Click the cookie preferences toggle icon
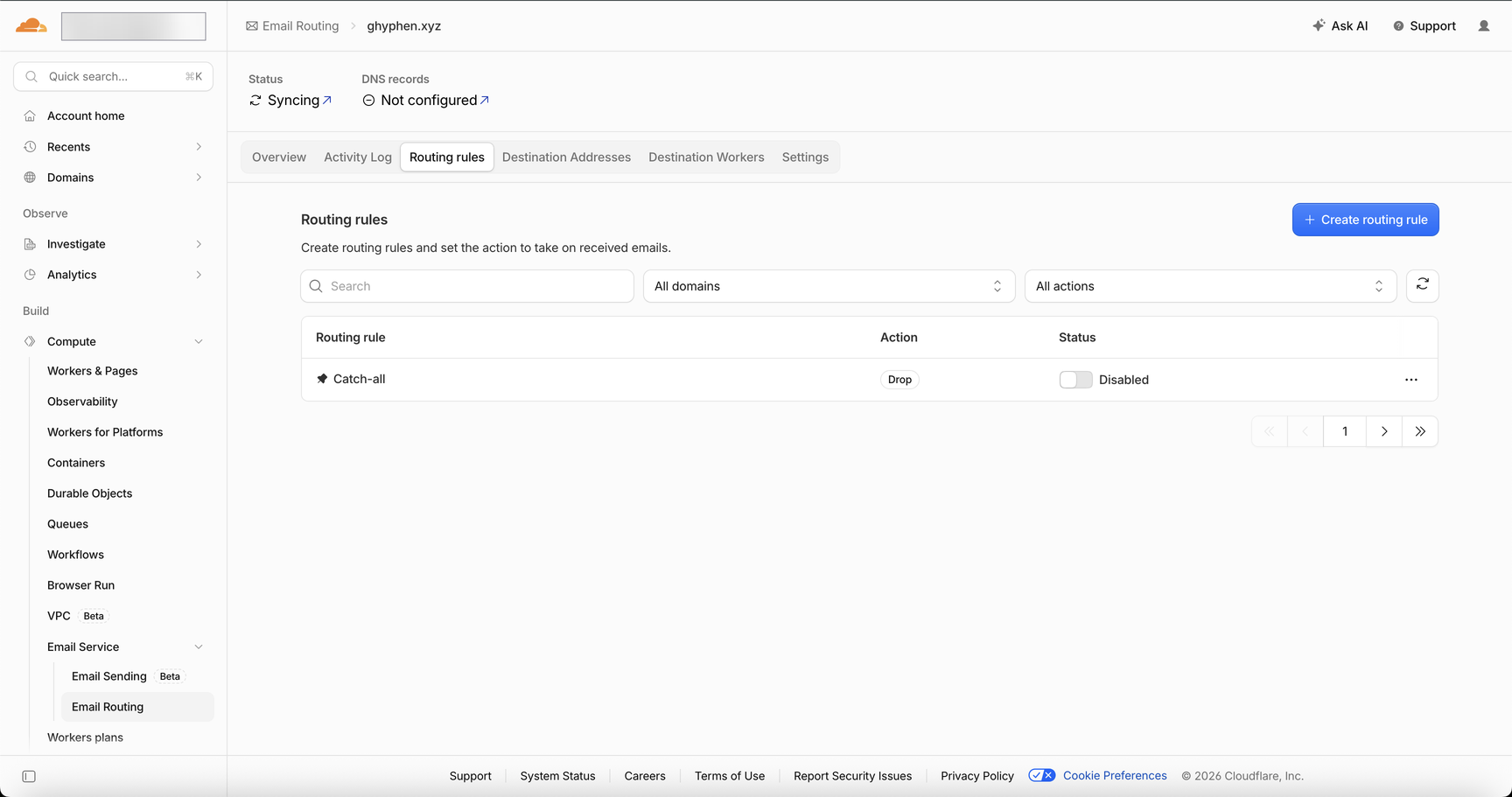 [x=1041, y=776]
